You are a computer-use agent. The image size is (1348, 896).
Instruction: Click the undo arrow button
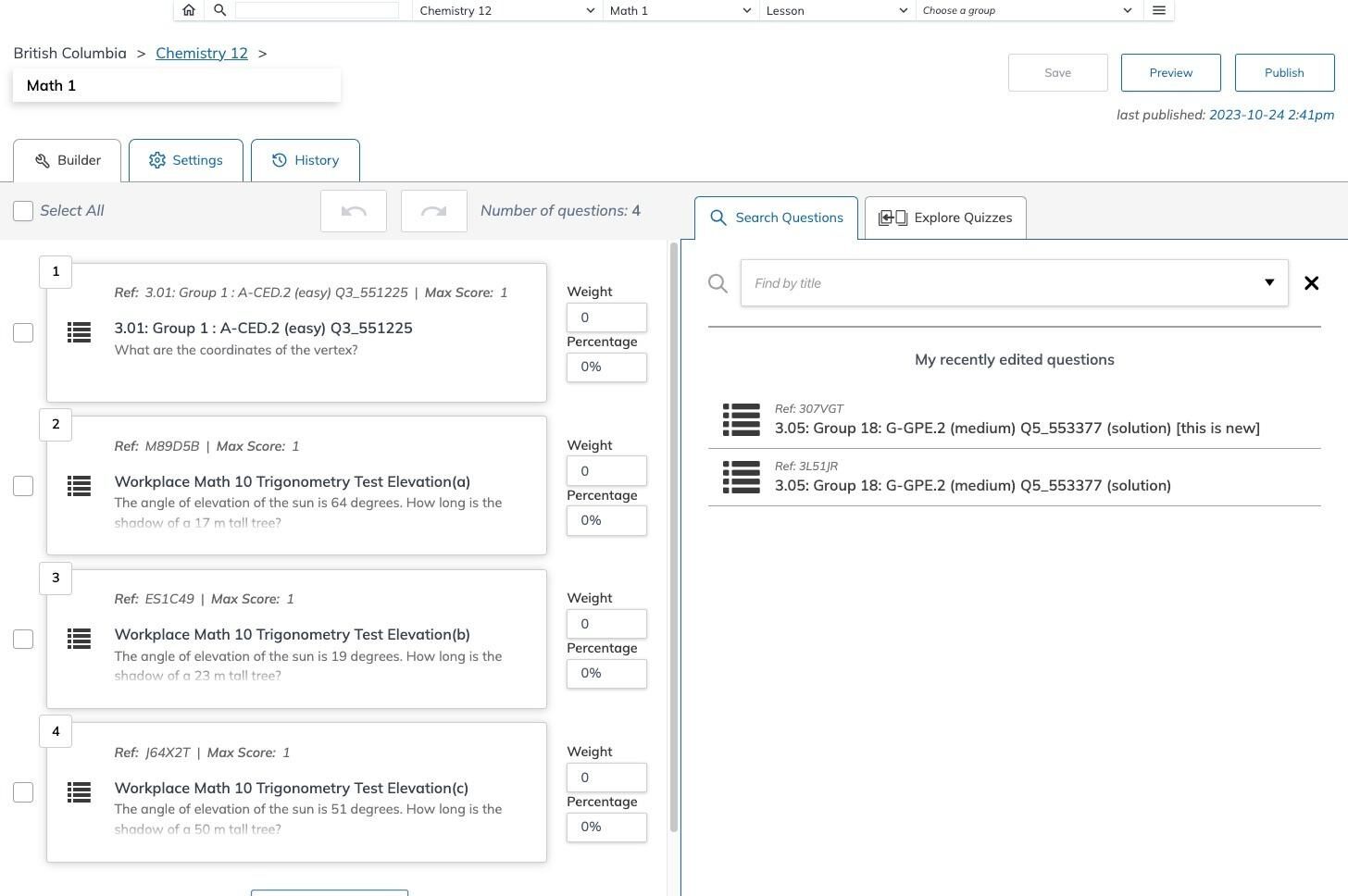pyautogui.click(x=354, y=211)
